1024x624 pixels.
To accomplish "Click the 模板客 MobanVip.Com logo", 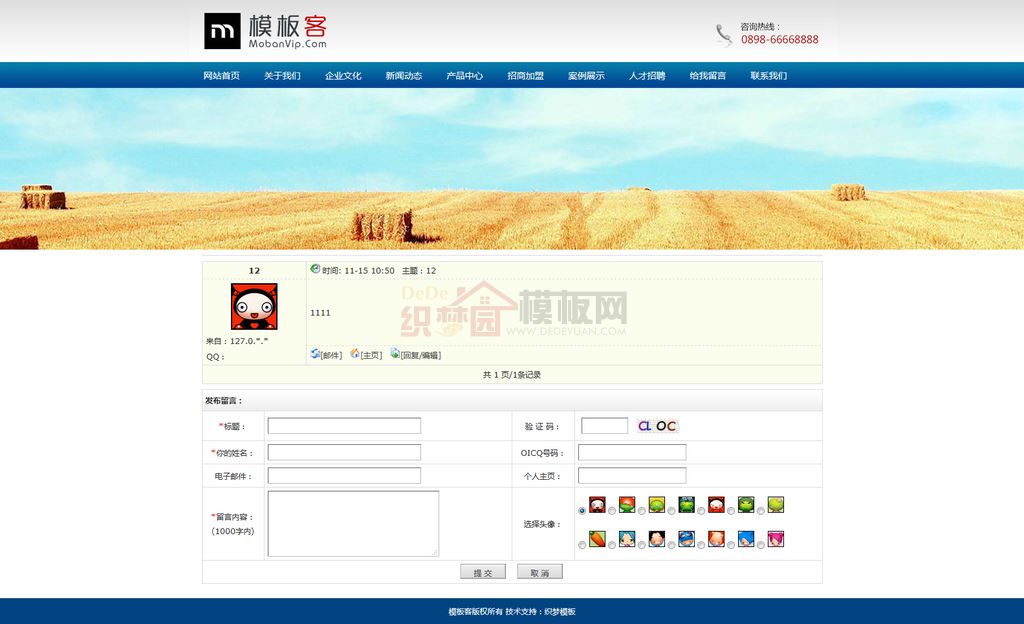I will 265,31.
